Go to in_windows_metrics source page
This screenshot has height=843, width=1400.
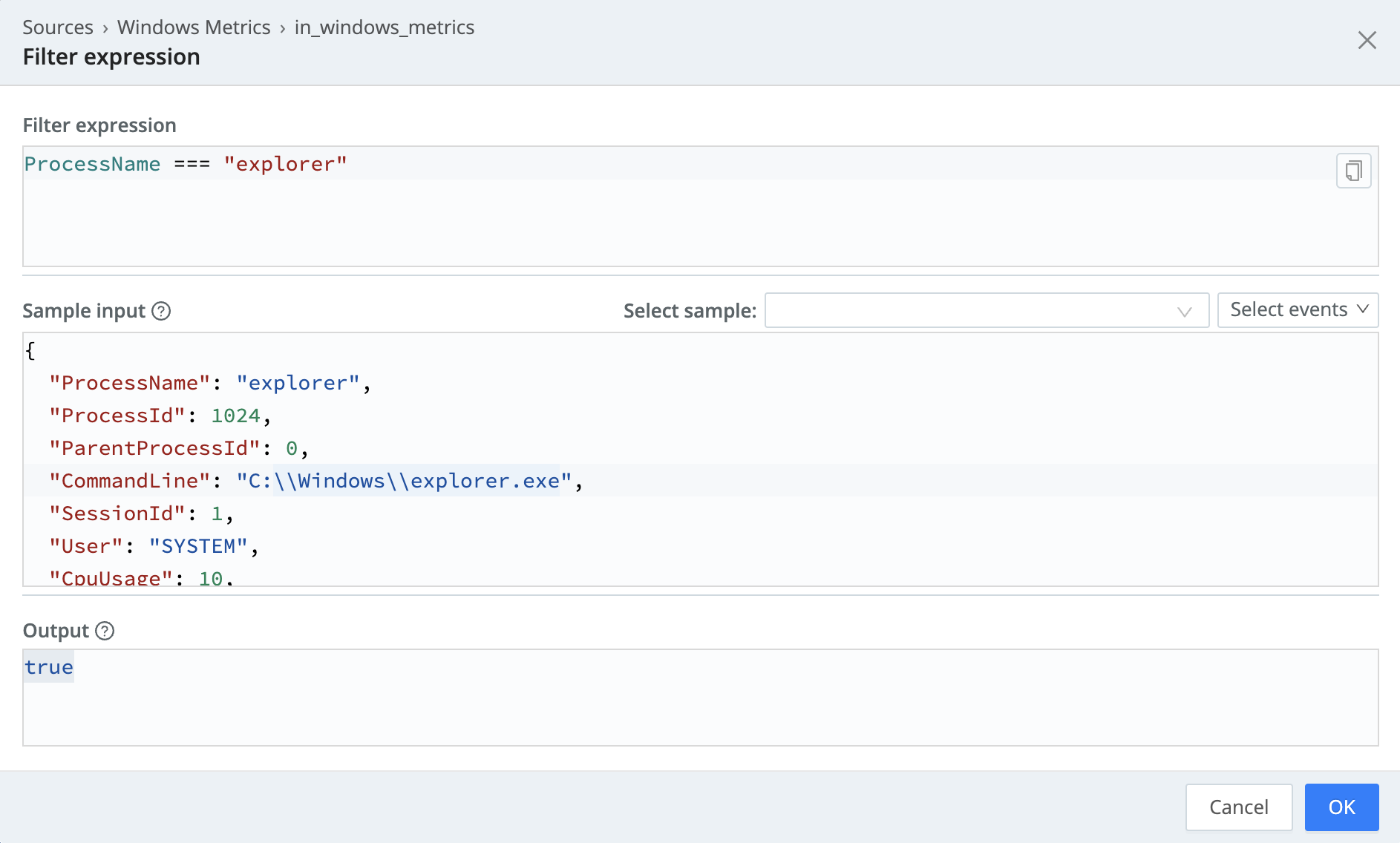coord(383,27)
